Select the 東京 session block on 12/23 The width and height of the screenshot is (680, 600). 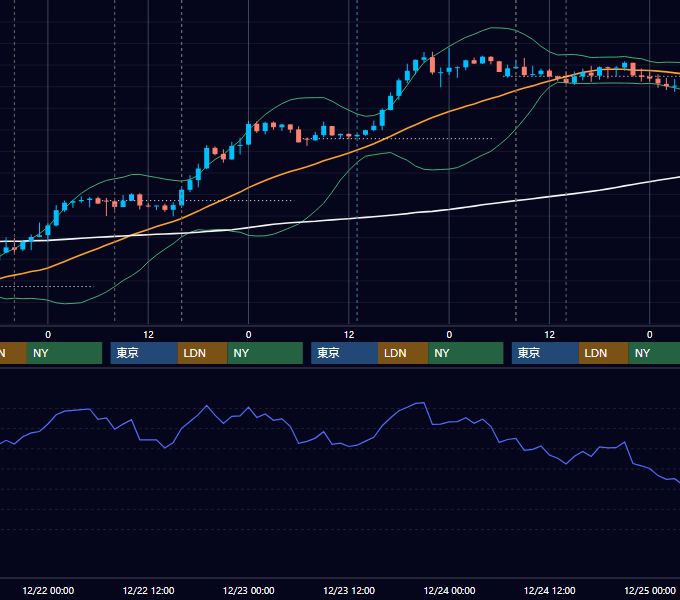[344, 353]
